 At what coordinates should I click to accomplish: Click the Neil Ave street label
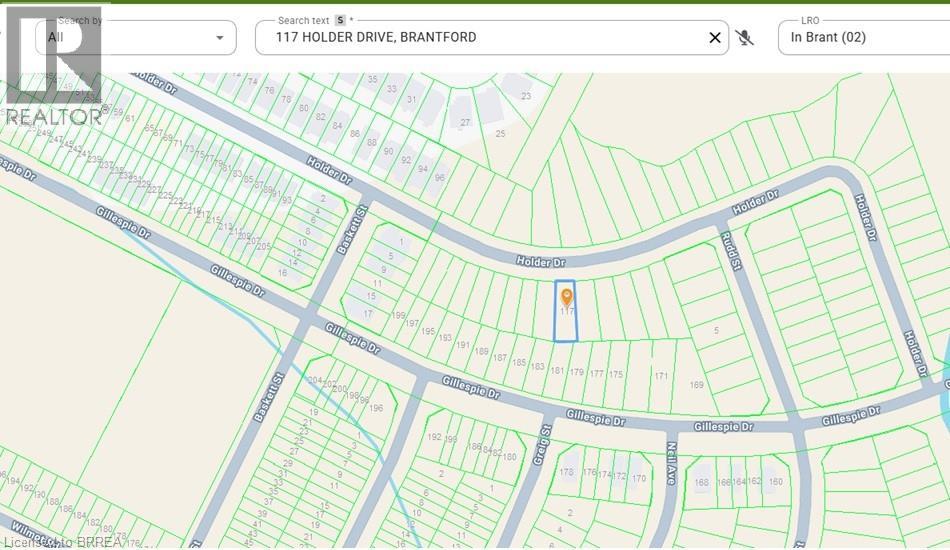[x=671, y=463]
